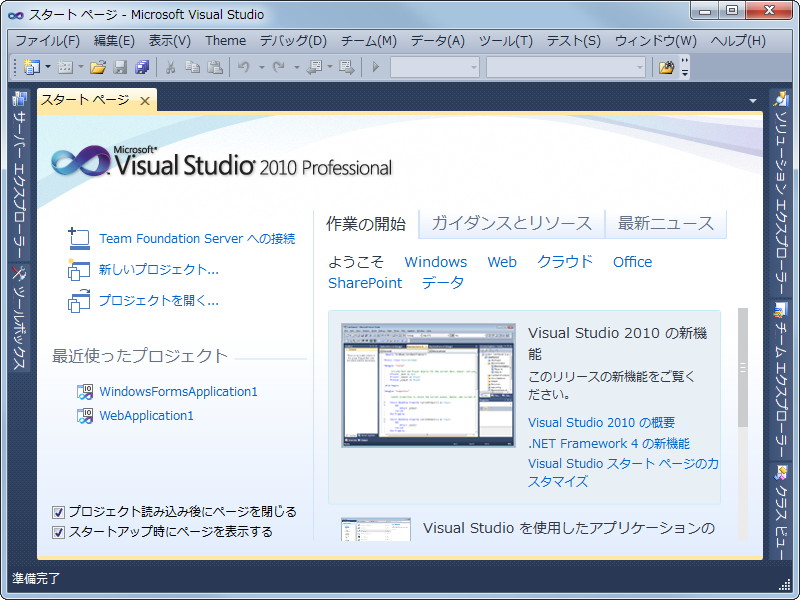Image resolution: width=800 pixels, height=600 pixels.
Task: Click the Redo arrow icon
Action: 278,67
